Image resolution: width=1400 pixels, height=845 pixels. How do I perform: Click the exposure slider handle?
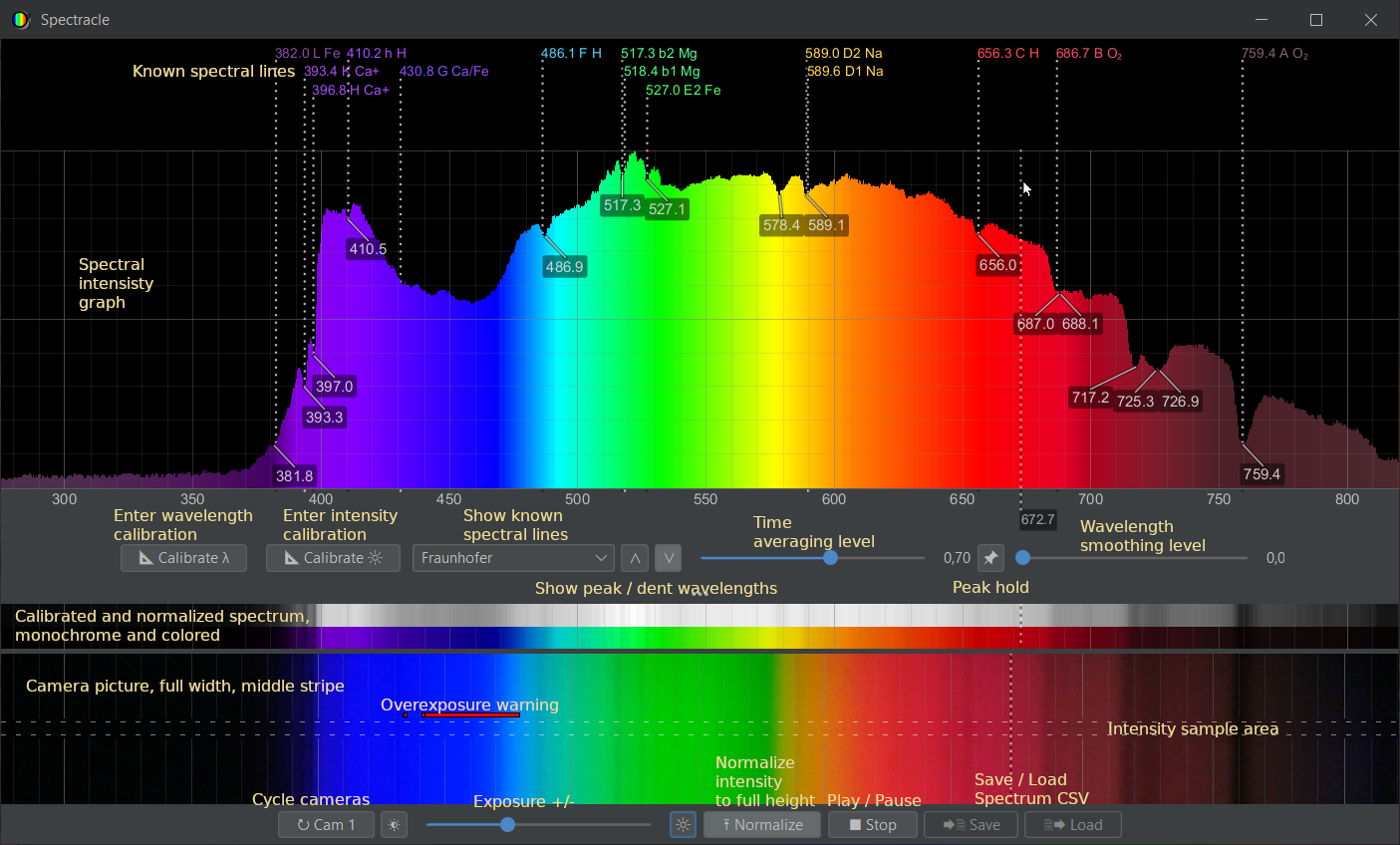pos(507,825)
